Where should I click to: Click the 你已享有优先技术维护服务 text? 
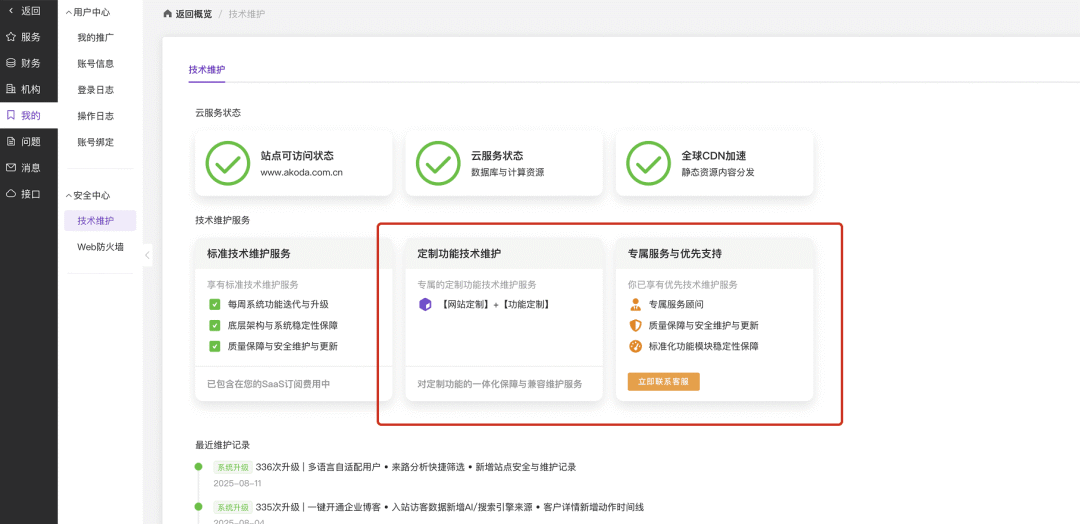coord(683,284)
